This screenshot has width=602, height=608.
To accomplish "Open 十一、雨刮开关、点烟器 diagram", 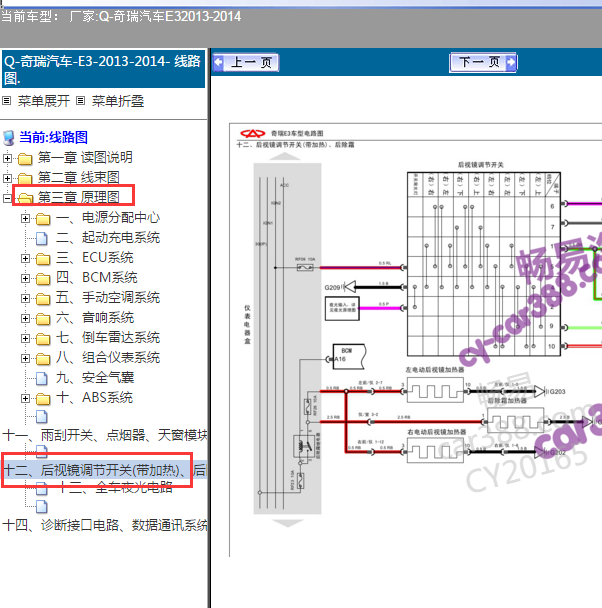I will (105, 436).
